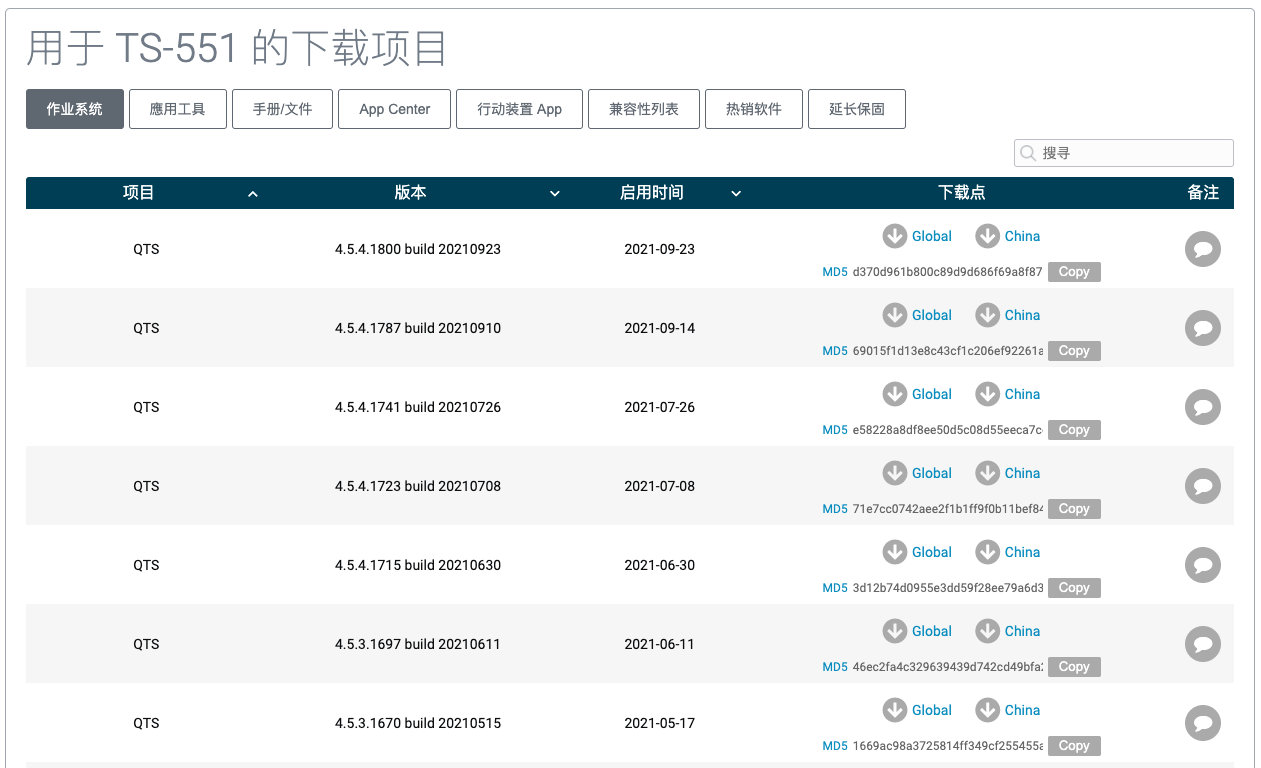The width and height of the screenshot is (1261, 768).
Task: Switch to the App Center tab
Action: click(x=394, y=108)
